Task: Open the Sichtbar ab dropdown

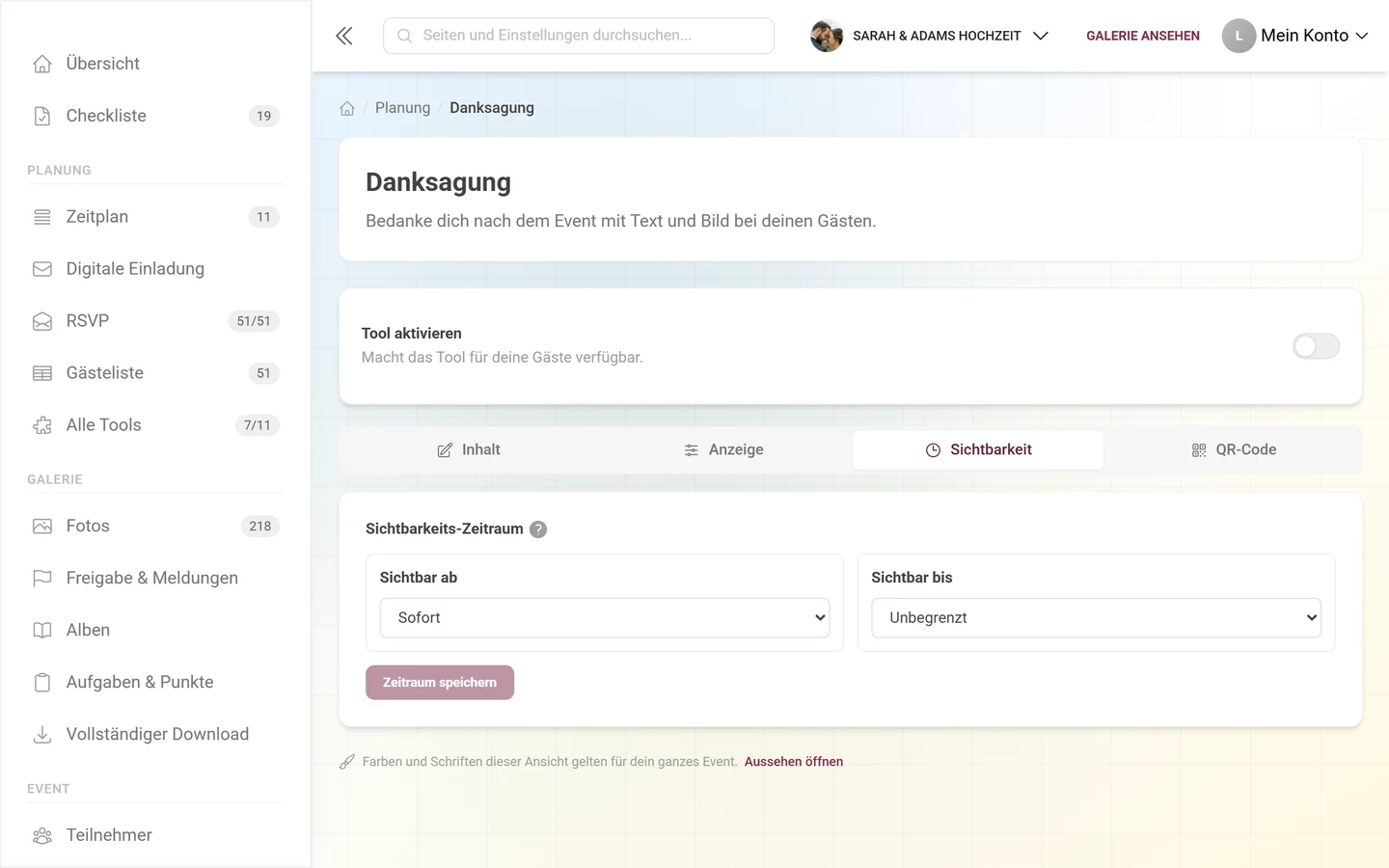Action: point(605,618)
